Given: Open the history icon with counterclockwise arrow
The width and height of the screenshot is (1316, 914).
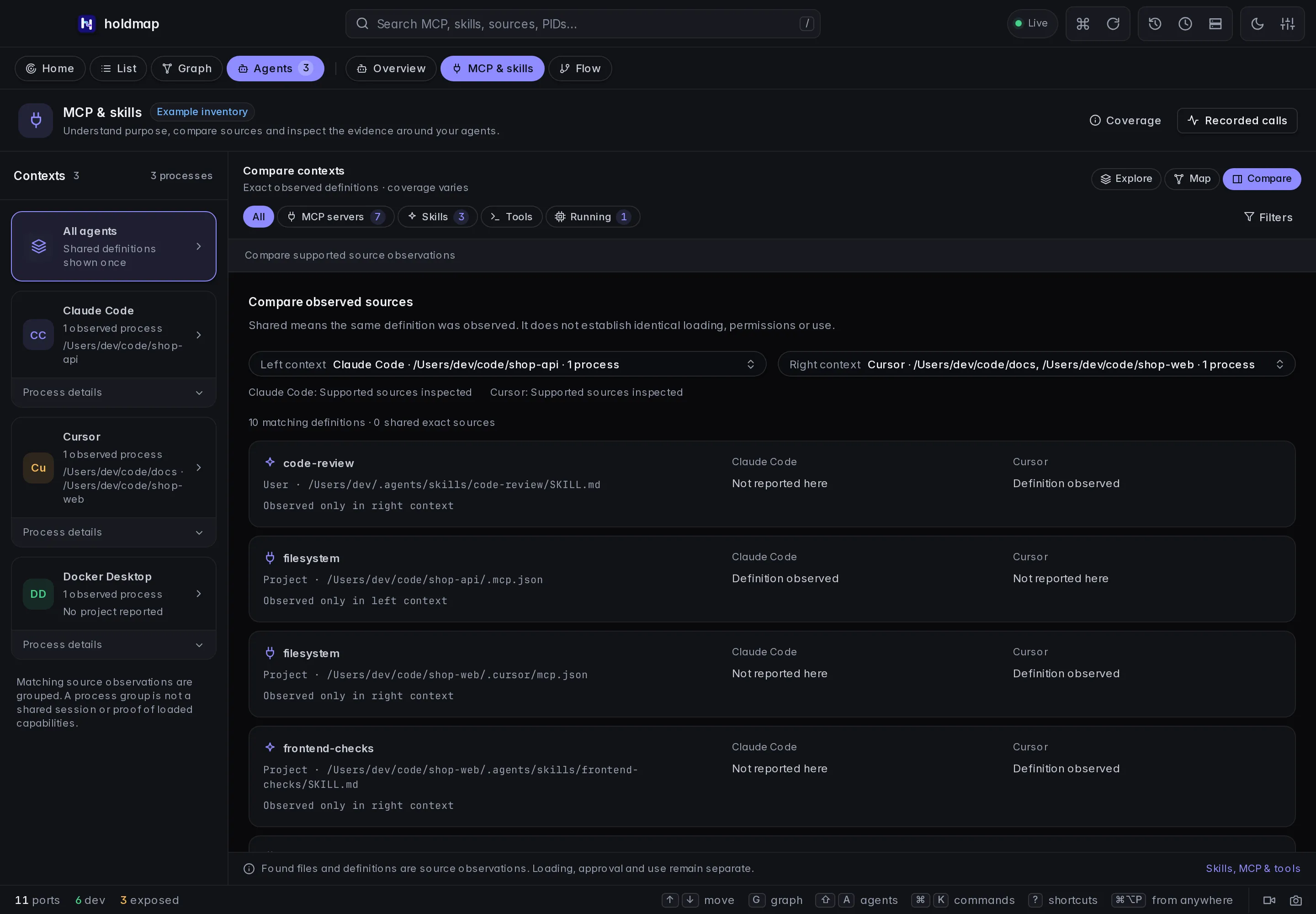Looking at the screenshot, I should click(1155, 23).
